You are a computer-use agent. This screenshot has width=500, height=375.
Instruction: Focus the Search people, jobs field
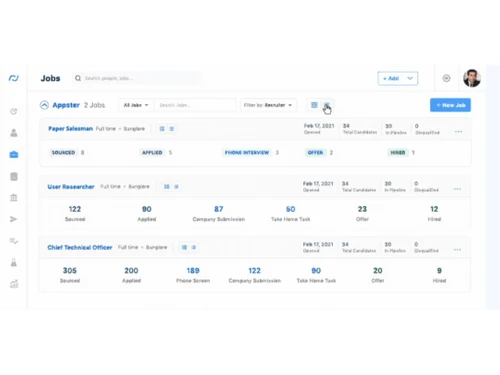[x=137, y=78]
